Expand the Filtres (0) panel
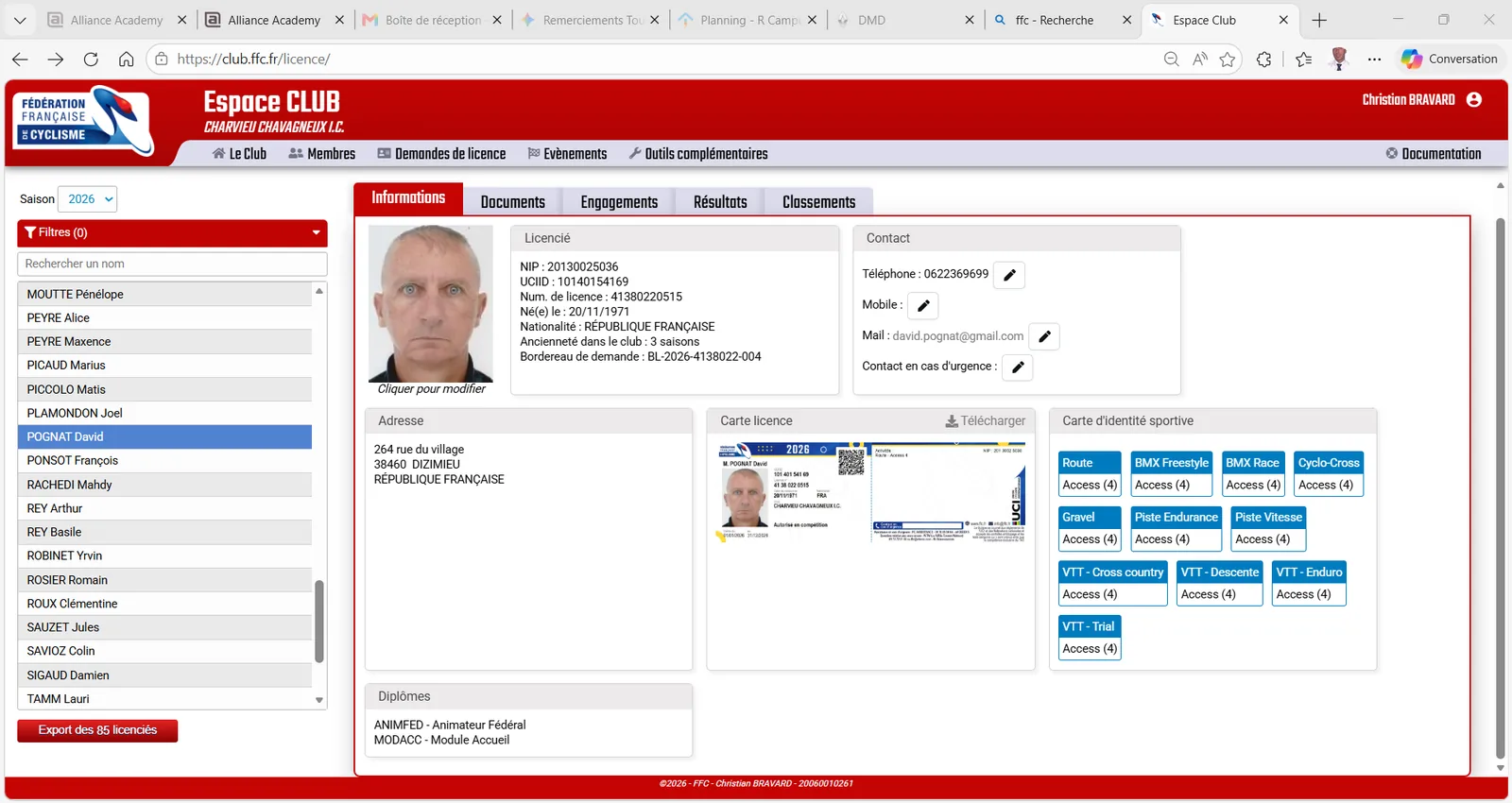 [172, 232]
